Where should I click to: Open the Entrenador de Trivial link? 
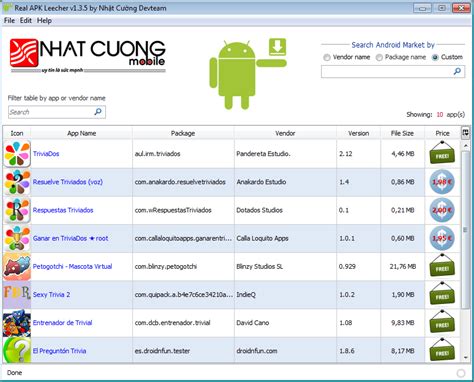coord(62,323)
